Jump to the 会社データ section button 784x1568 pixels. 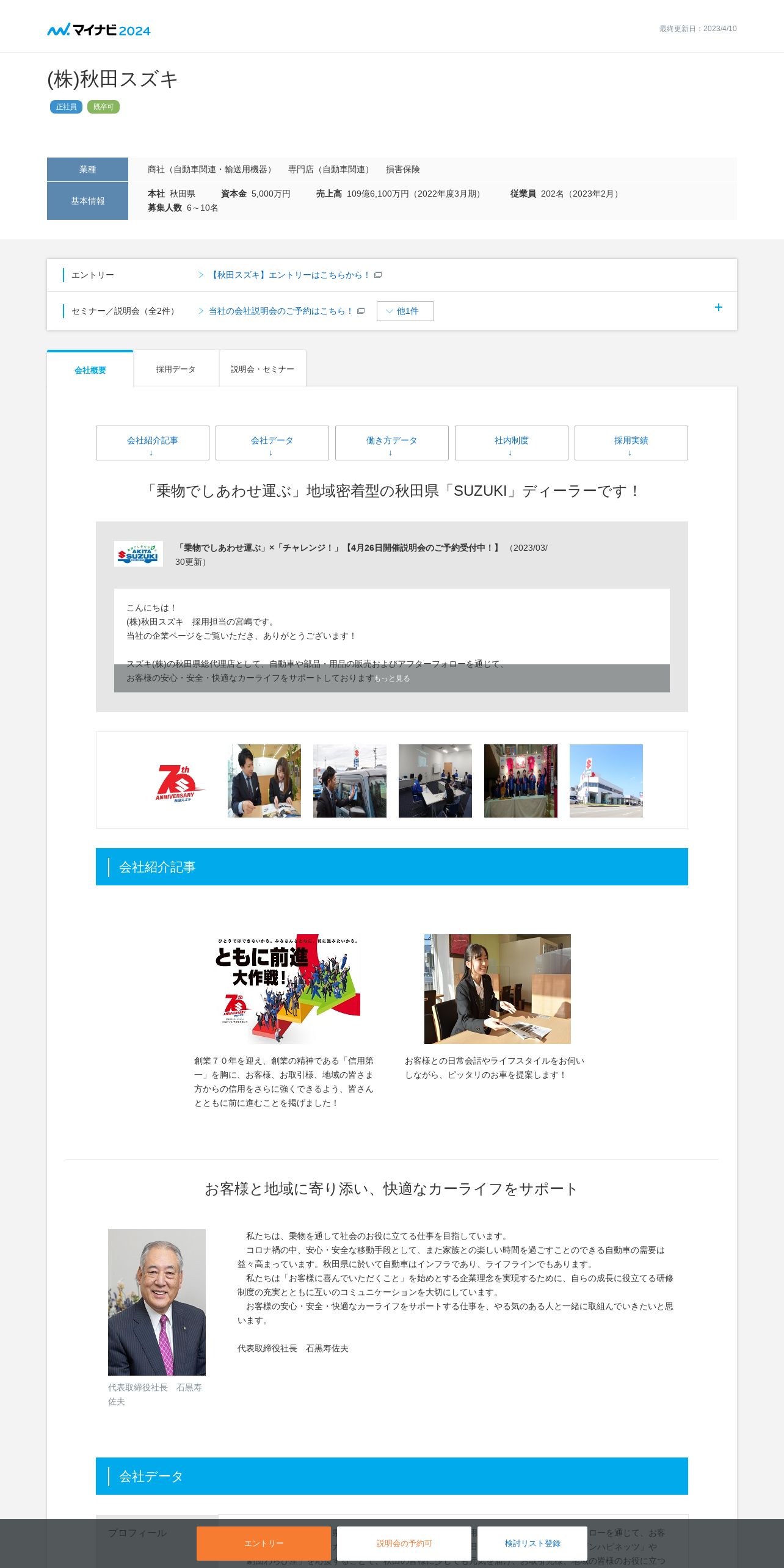272,443
